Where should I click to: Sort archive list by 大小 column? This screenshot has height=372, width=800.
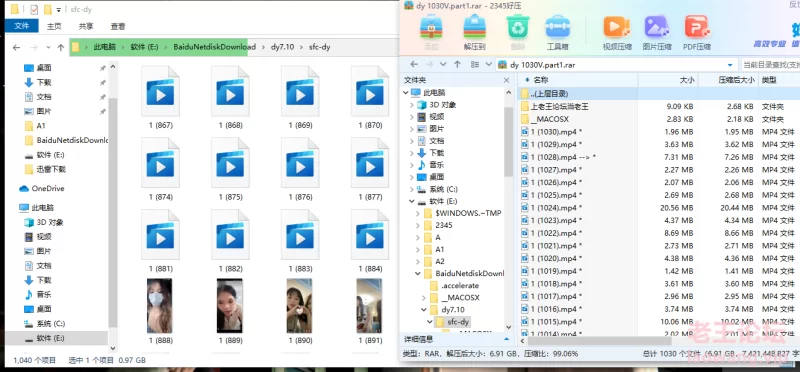coord(668,80)
